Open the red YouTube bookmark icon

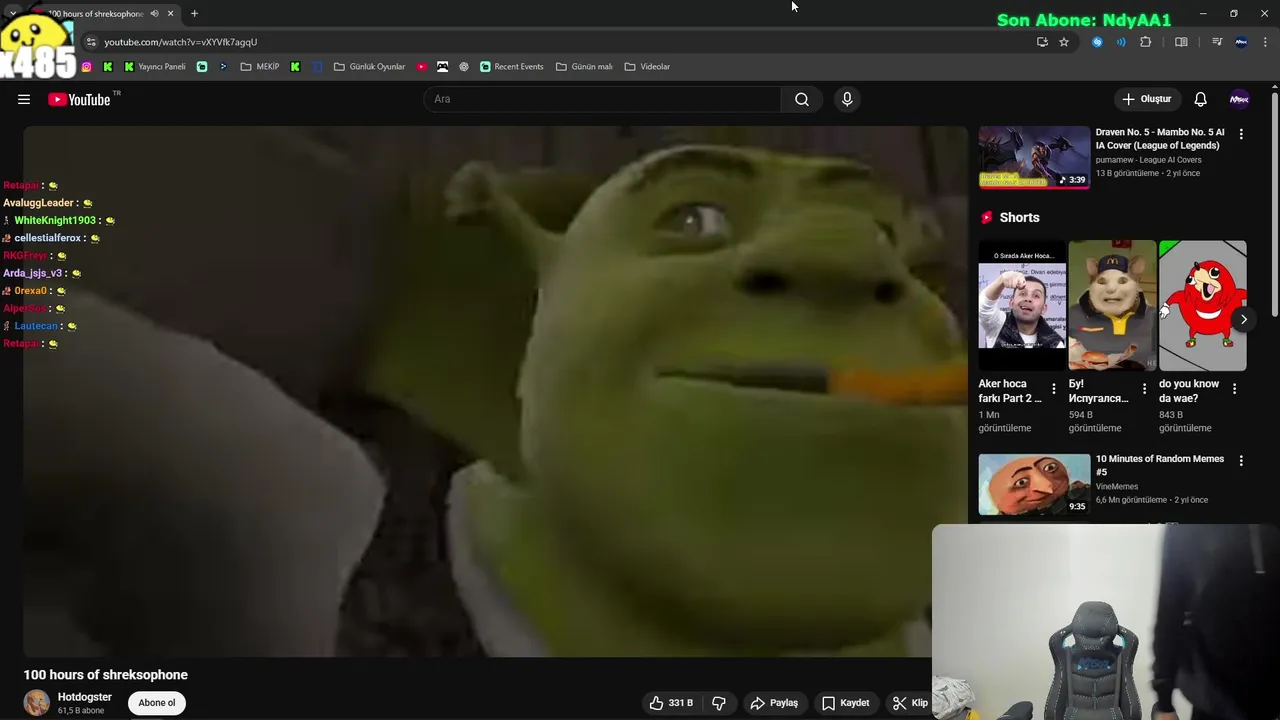(421, 67)
